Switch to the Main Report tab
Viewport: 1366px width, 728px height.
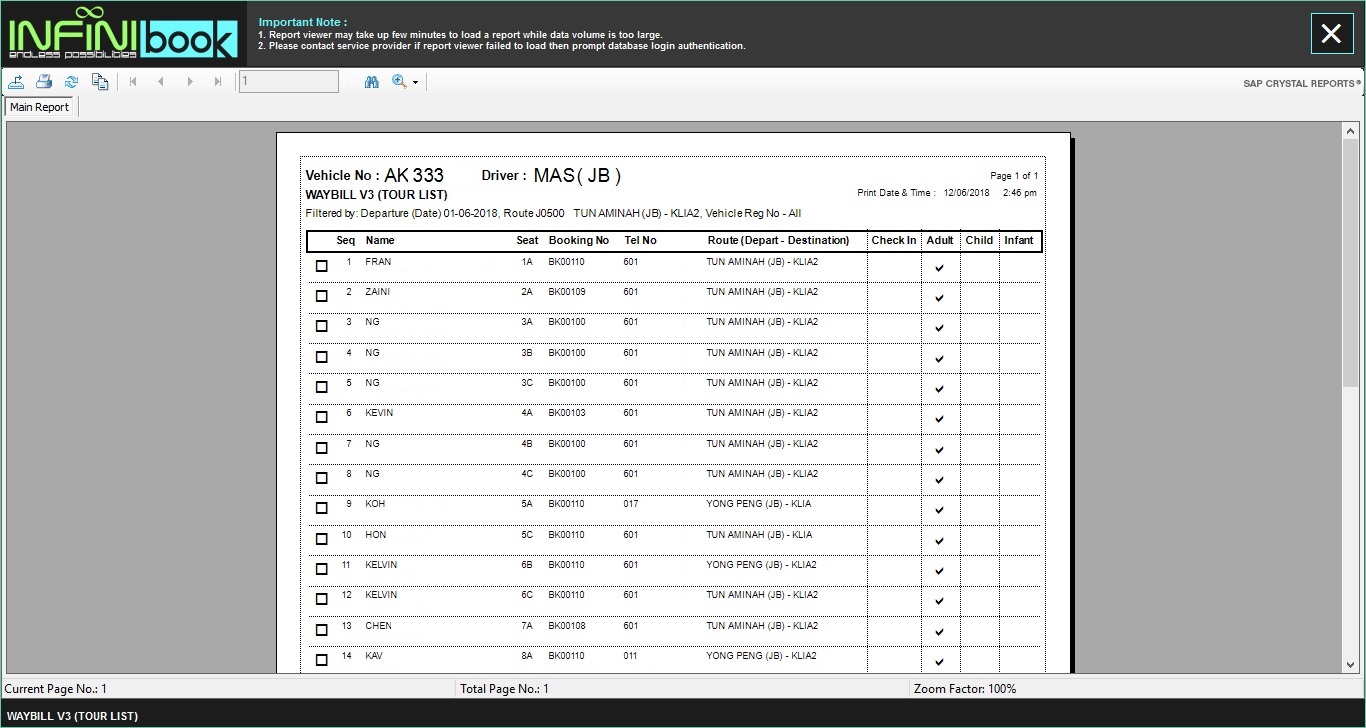pyautogui.click(x=40, y=107)
